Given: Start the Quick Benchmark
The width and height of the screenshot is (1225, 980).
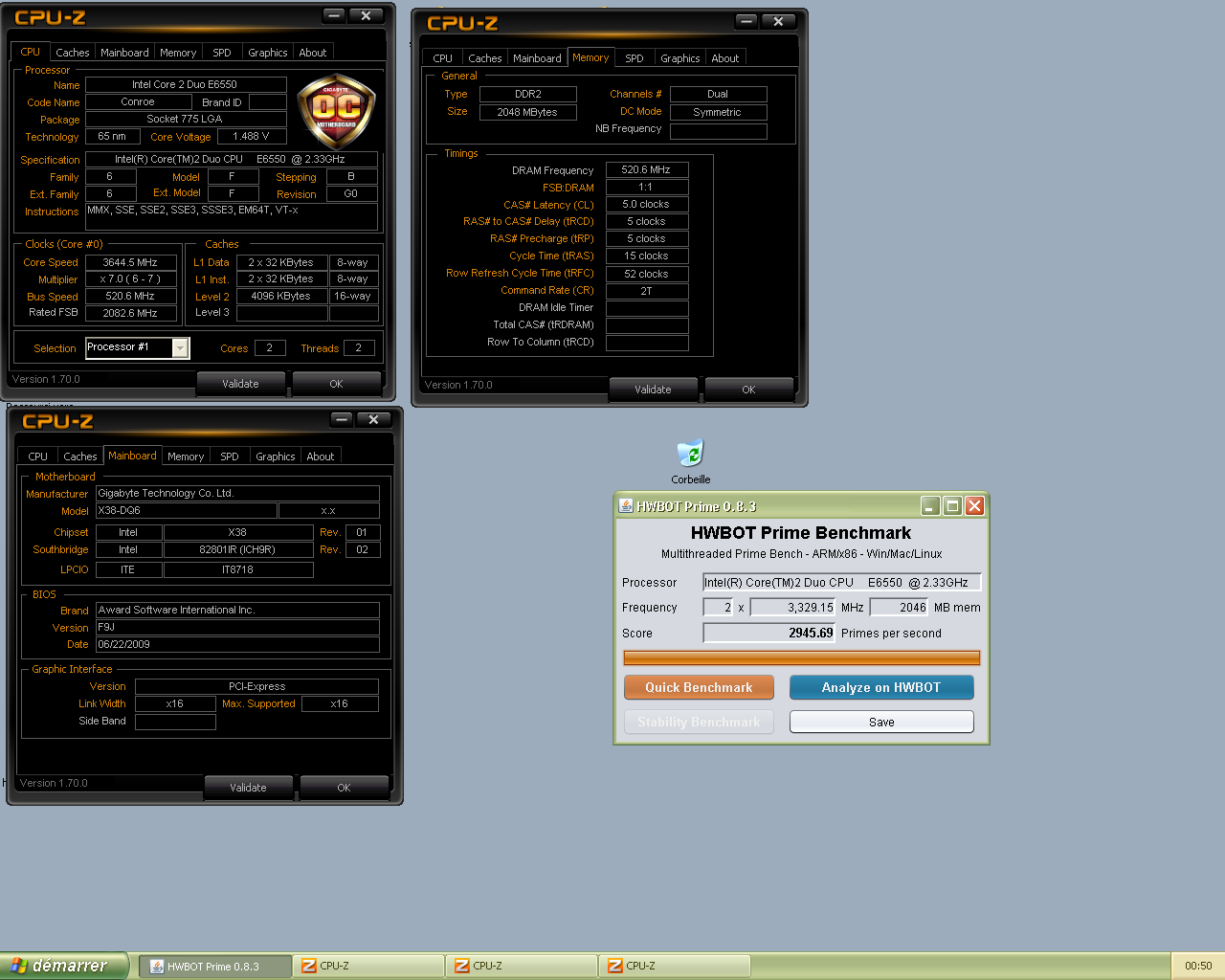Looking at the screenshot, I should point(699,687).
